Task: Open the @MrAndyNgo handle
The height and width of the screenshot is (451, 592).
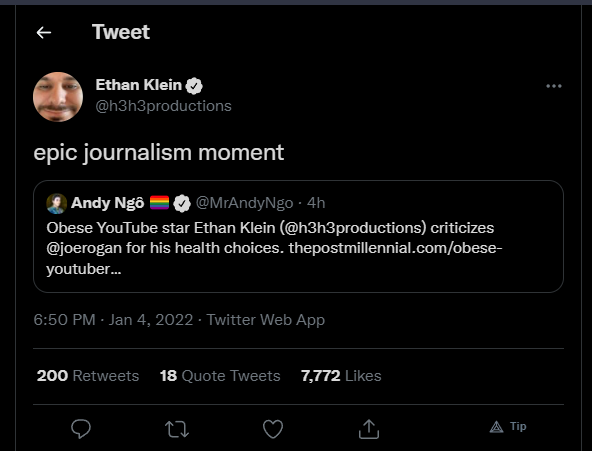Action: coord(244,203)
